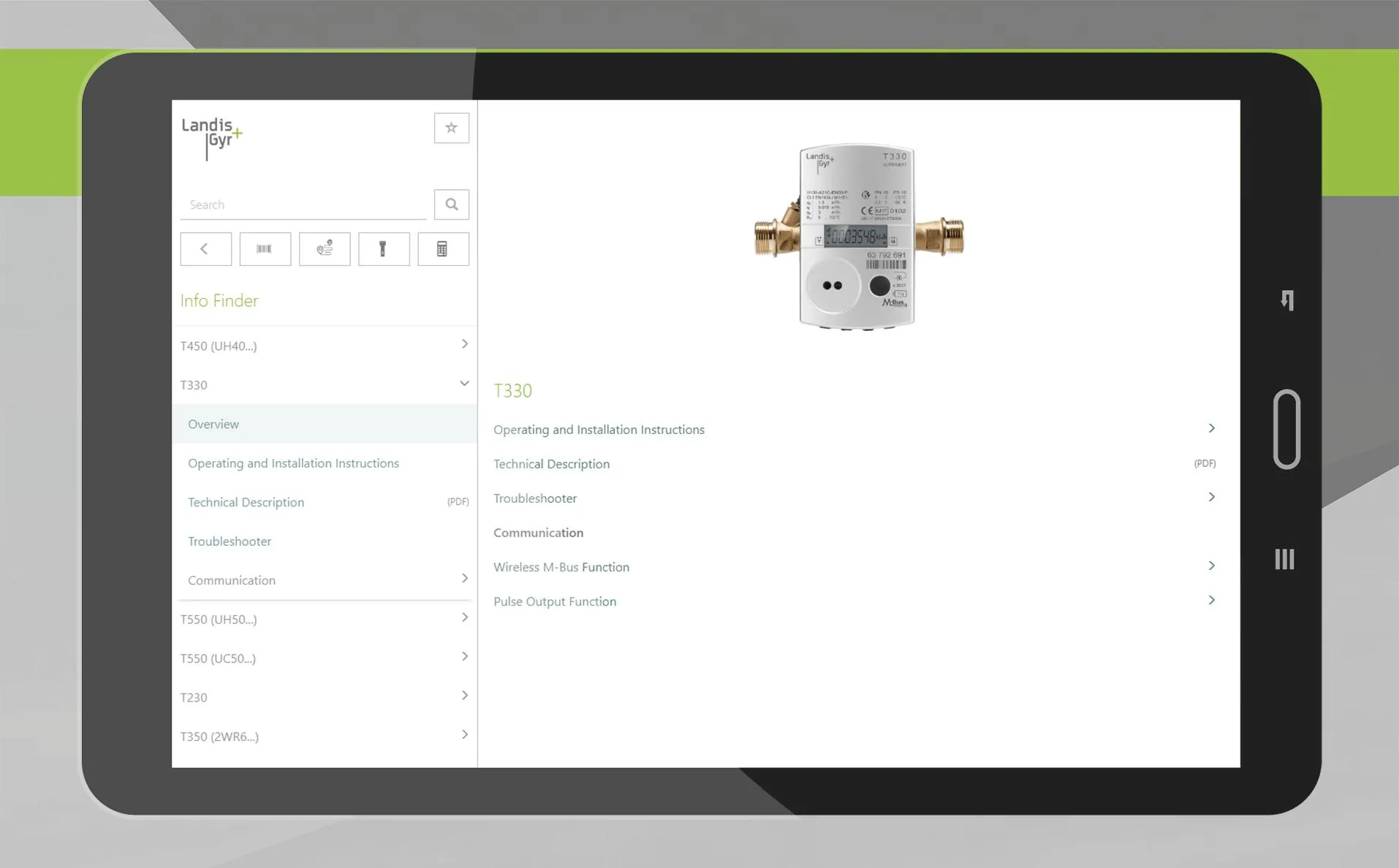Screen dimensions: 1399x868
Task: Click the favorites star icon
Action: 451,128
